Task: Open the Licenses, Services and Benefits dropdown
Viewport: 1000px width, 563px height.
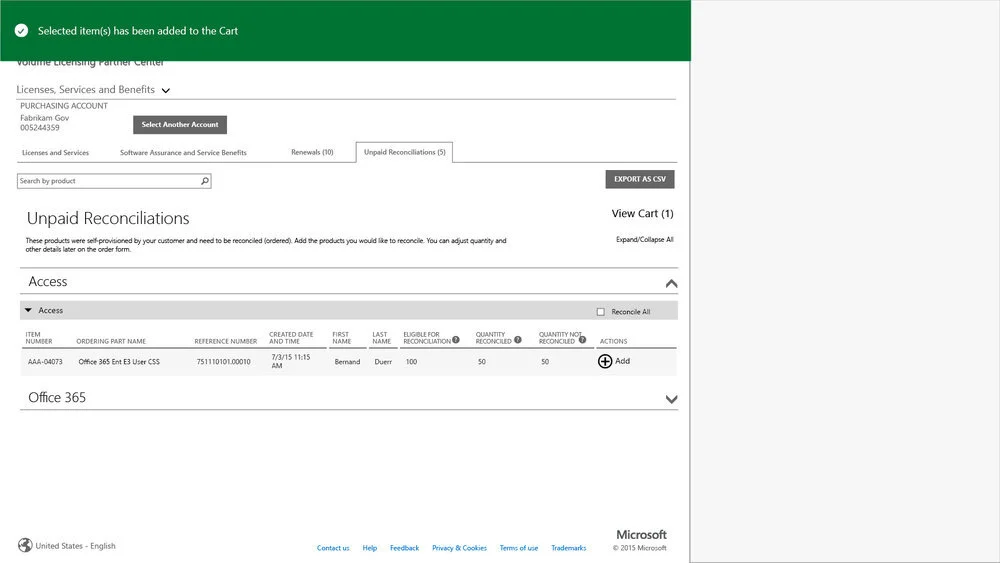Action: point(166,91)
